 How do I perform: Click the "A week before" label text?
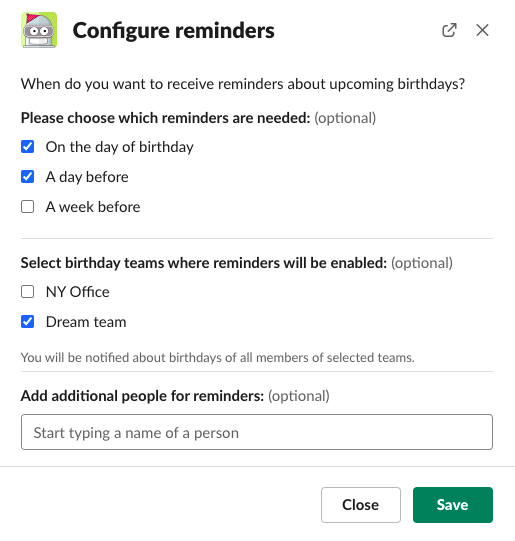point(93,207)
